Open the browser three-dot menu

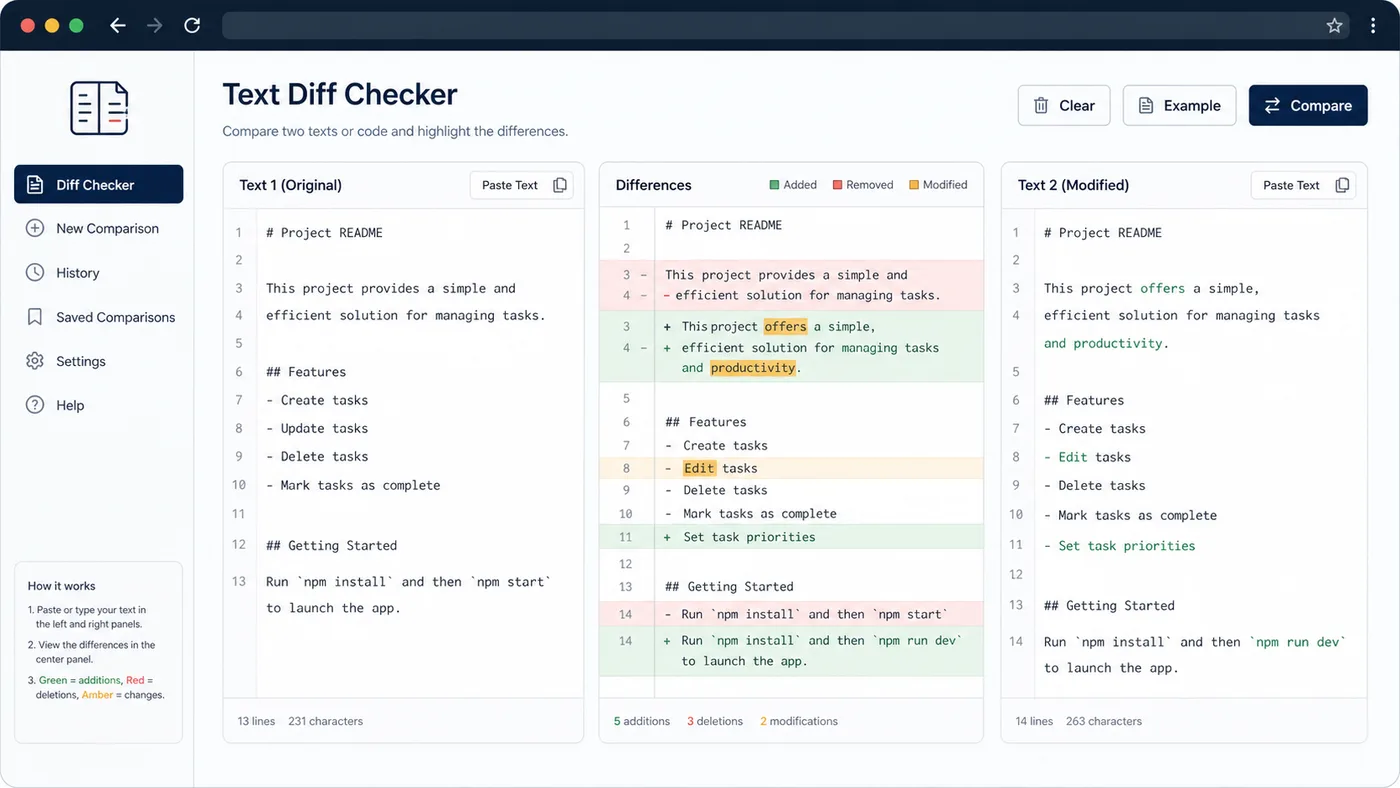[x=1373, y=26]
